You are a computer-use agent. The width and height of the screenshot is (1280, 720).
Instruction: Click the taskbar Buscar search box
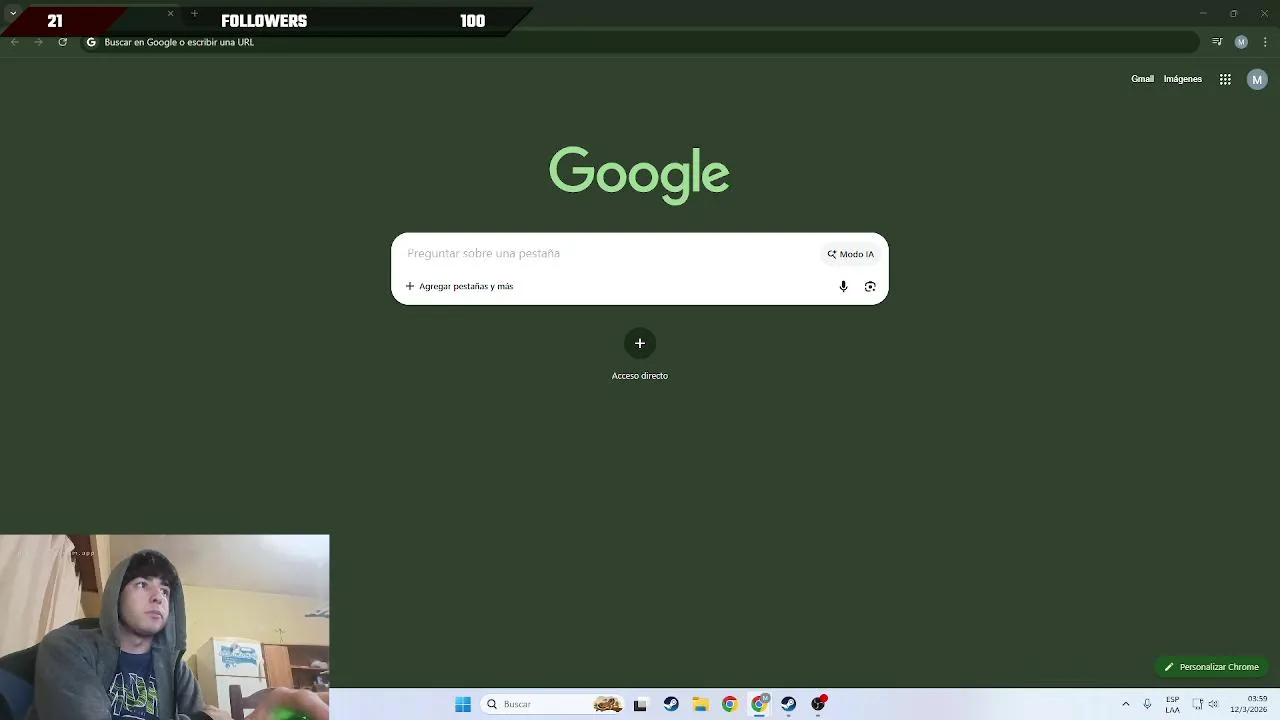click(552, 704)
